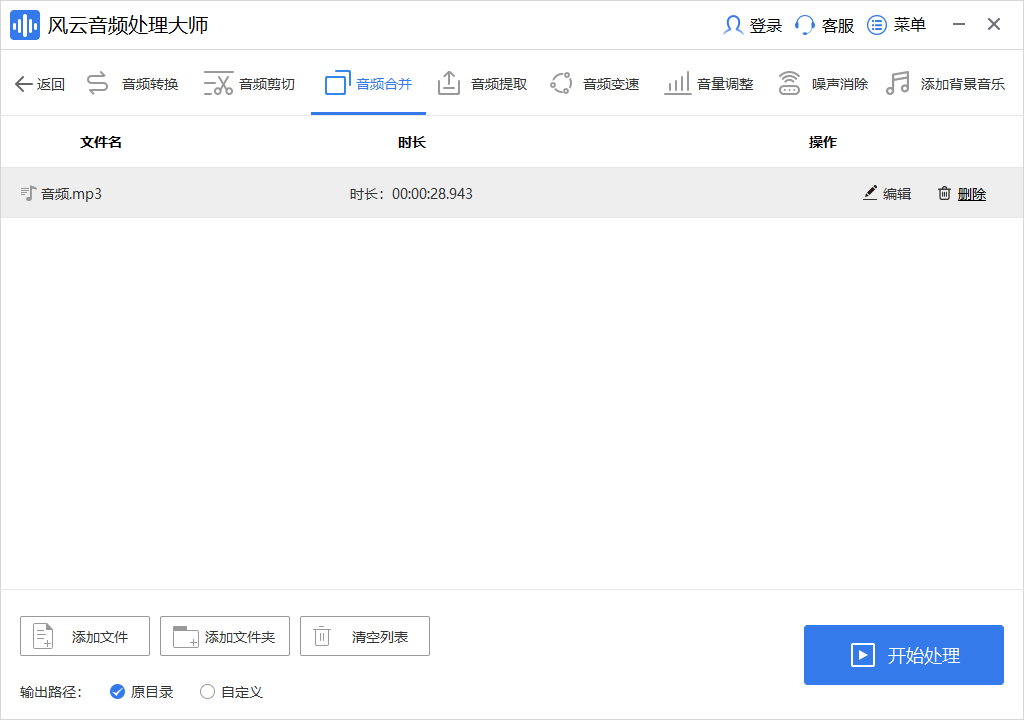Click the audio extract upload icon

pyautogui.click(x=449, y=83)
